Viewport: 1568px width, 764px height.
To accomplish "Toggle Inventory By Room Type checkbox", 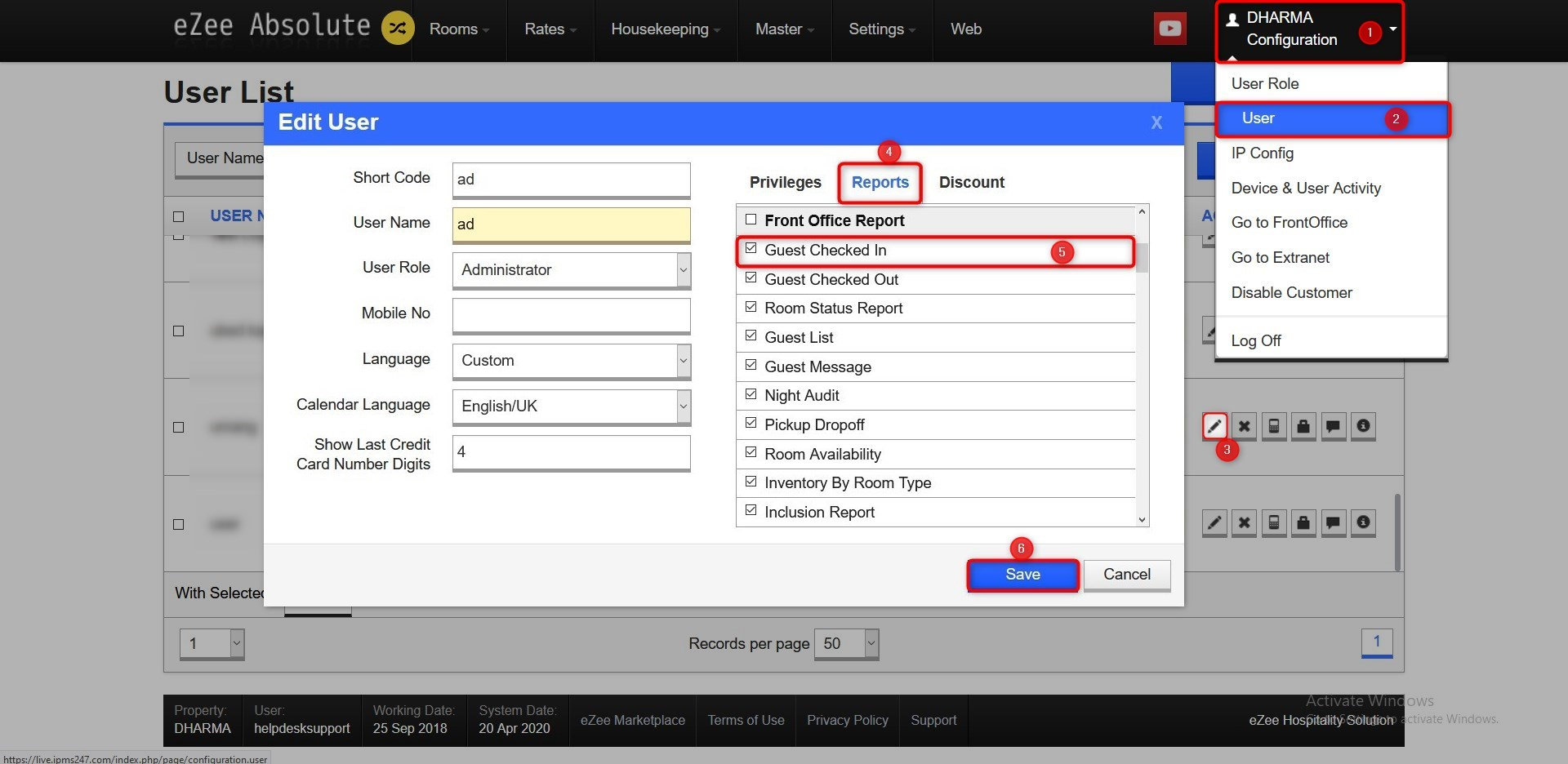I will click(751, 482).
